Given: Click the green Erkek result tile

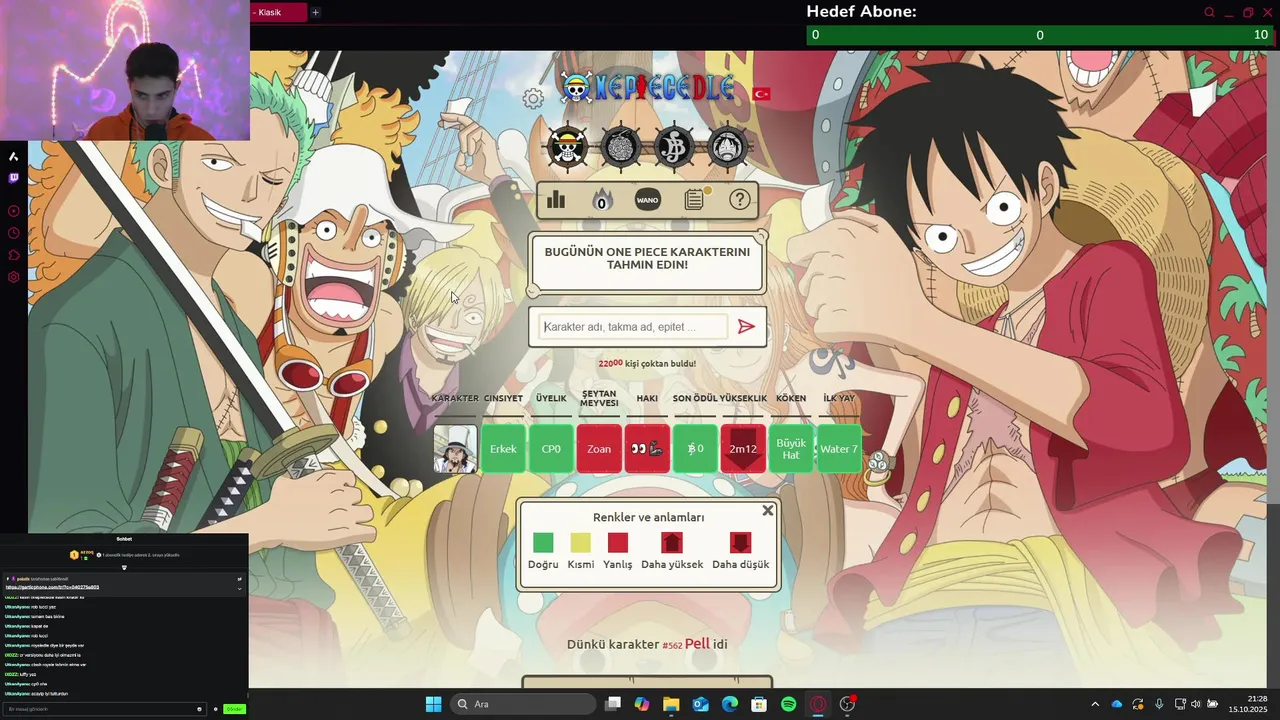Looking at the screenshot, I should point(503,449).
